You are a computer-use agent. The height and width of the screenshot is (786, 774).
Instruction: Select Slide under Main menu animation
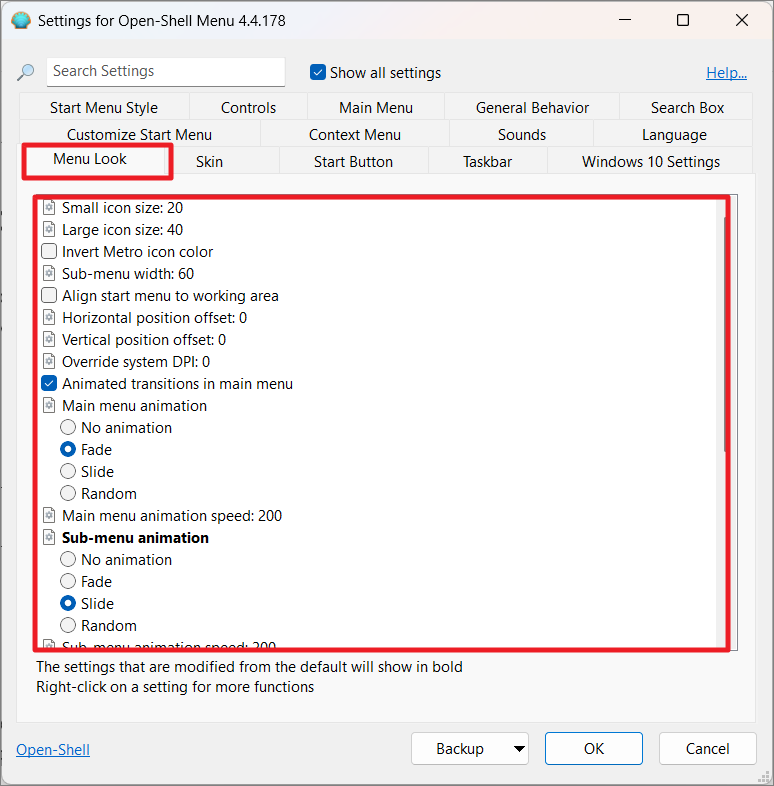pyautogui.click(x=68, y=471)
